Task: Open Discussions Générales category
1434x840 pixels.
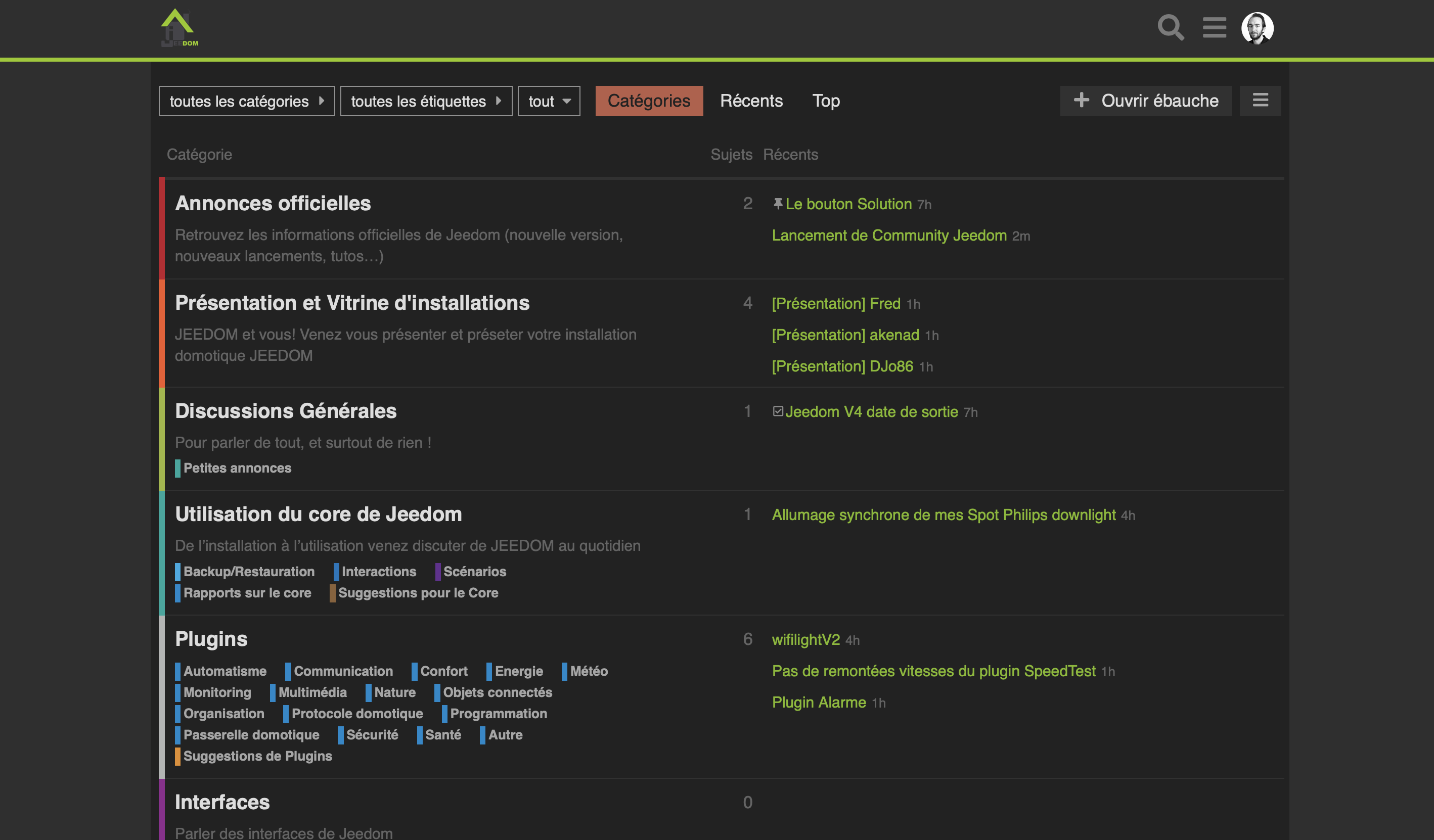Action: coord(286,411)
